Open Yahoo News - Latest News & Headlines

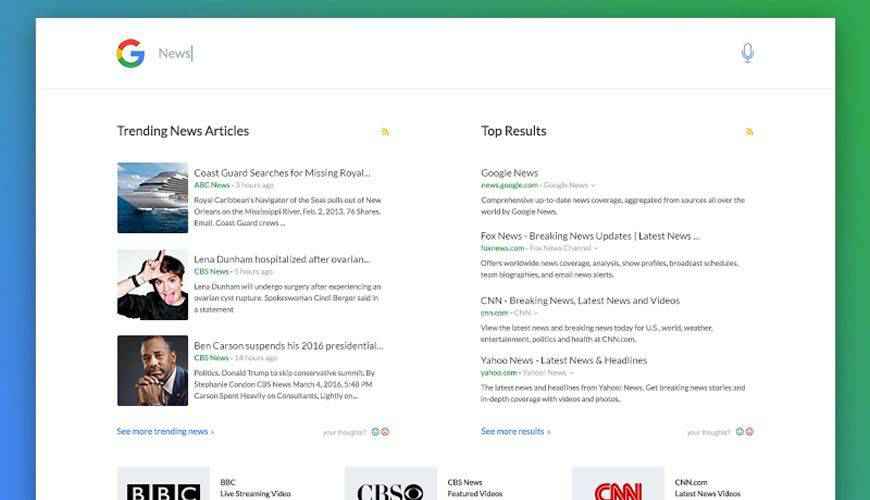(564, 360)
